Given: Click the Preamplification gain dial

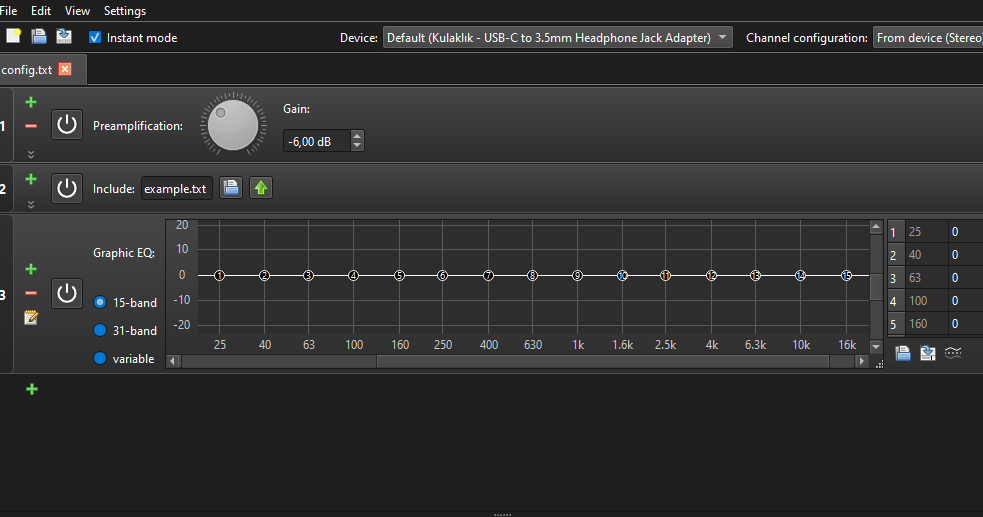Looking at the screenshot, I should pos(233,125).
